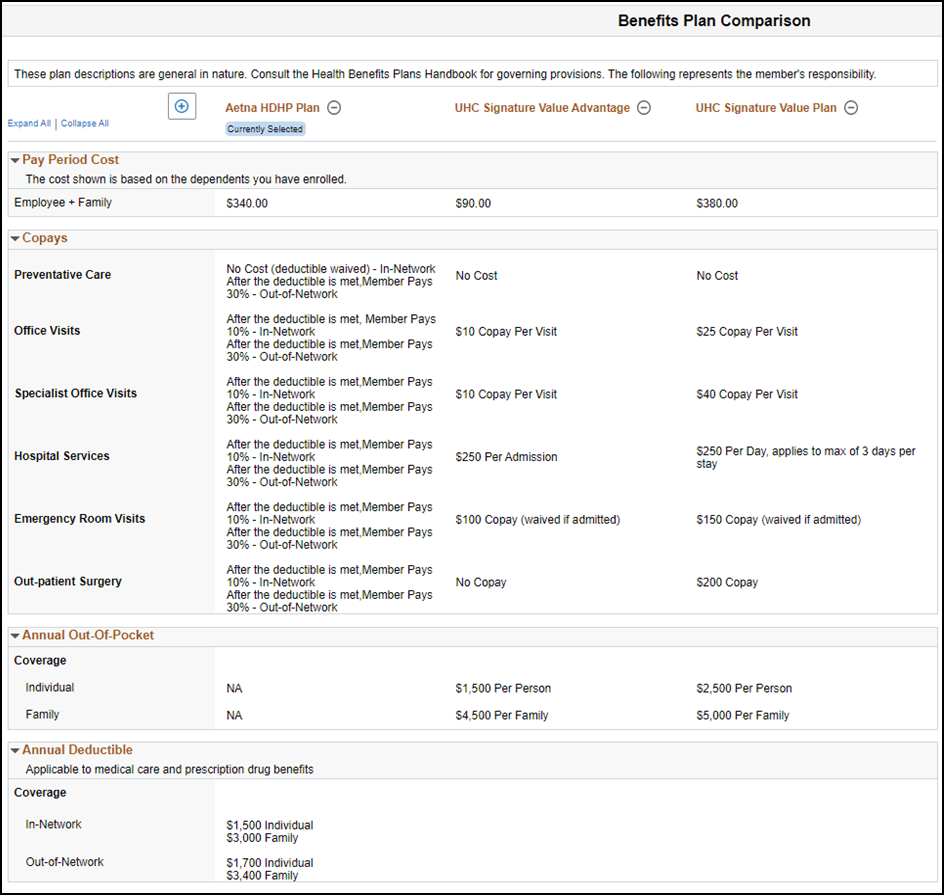
Task: Select the $2,500 Per Person value
Action: 744,688
